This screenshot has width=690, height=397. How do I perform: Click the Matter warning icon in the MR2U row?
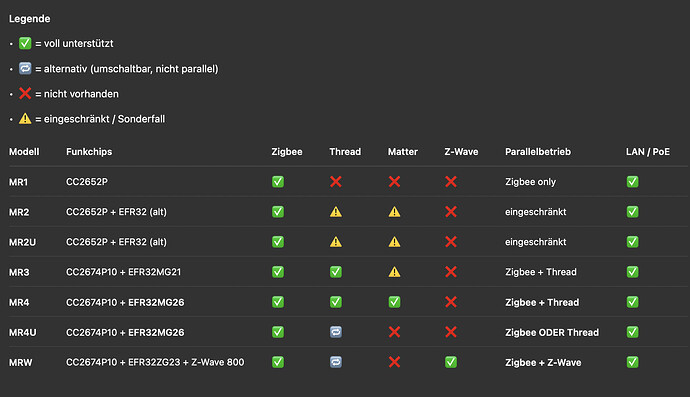[394, 242]
